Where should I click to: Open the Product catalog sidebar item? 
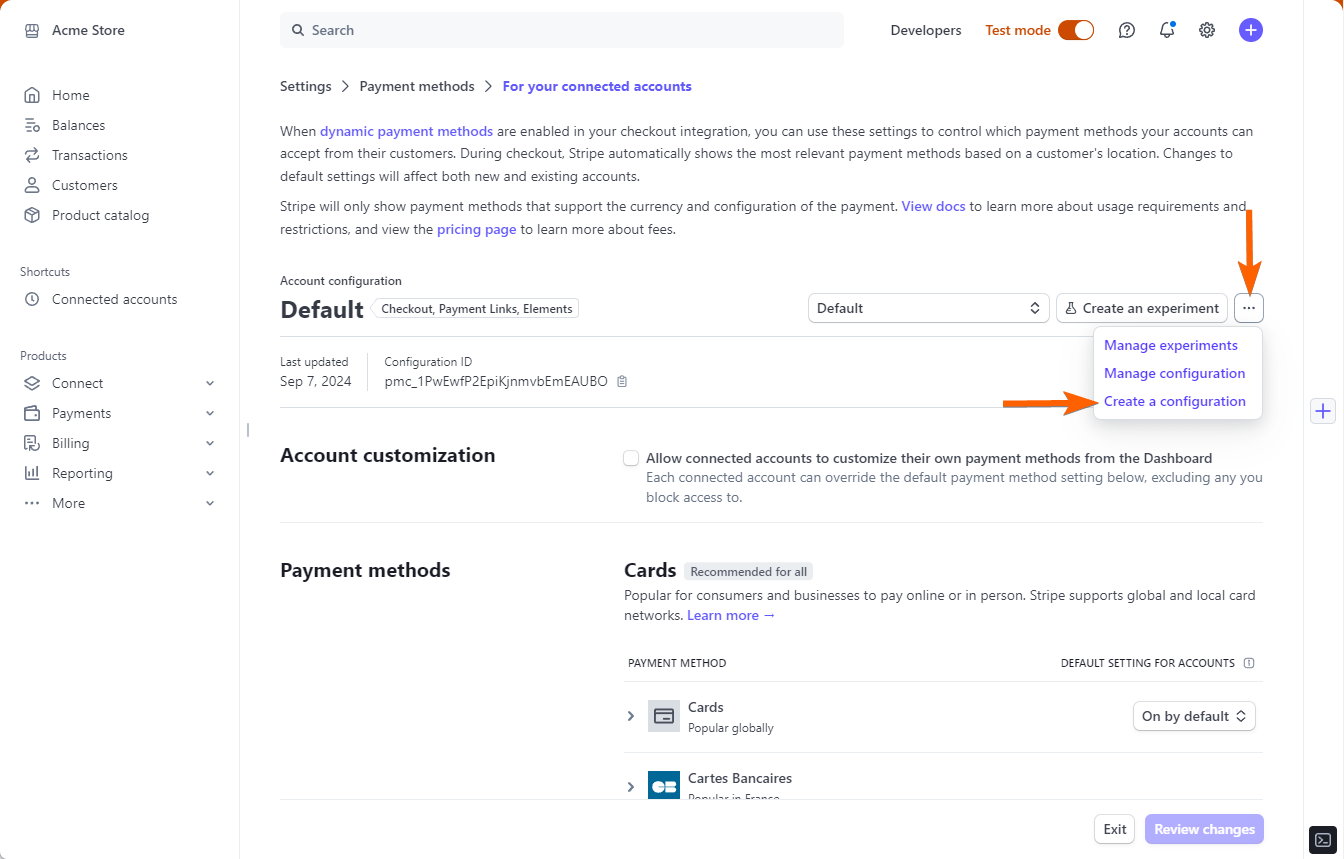pos(100,215)
